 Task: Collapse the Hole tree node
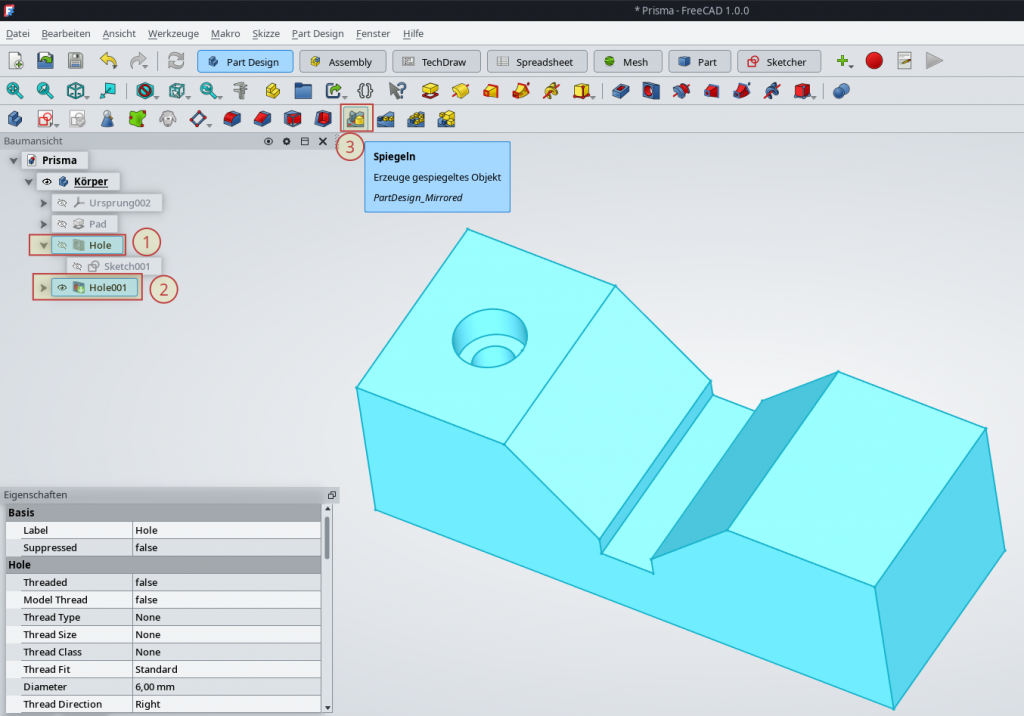point(43,245)
